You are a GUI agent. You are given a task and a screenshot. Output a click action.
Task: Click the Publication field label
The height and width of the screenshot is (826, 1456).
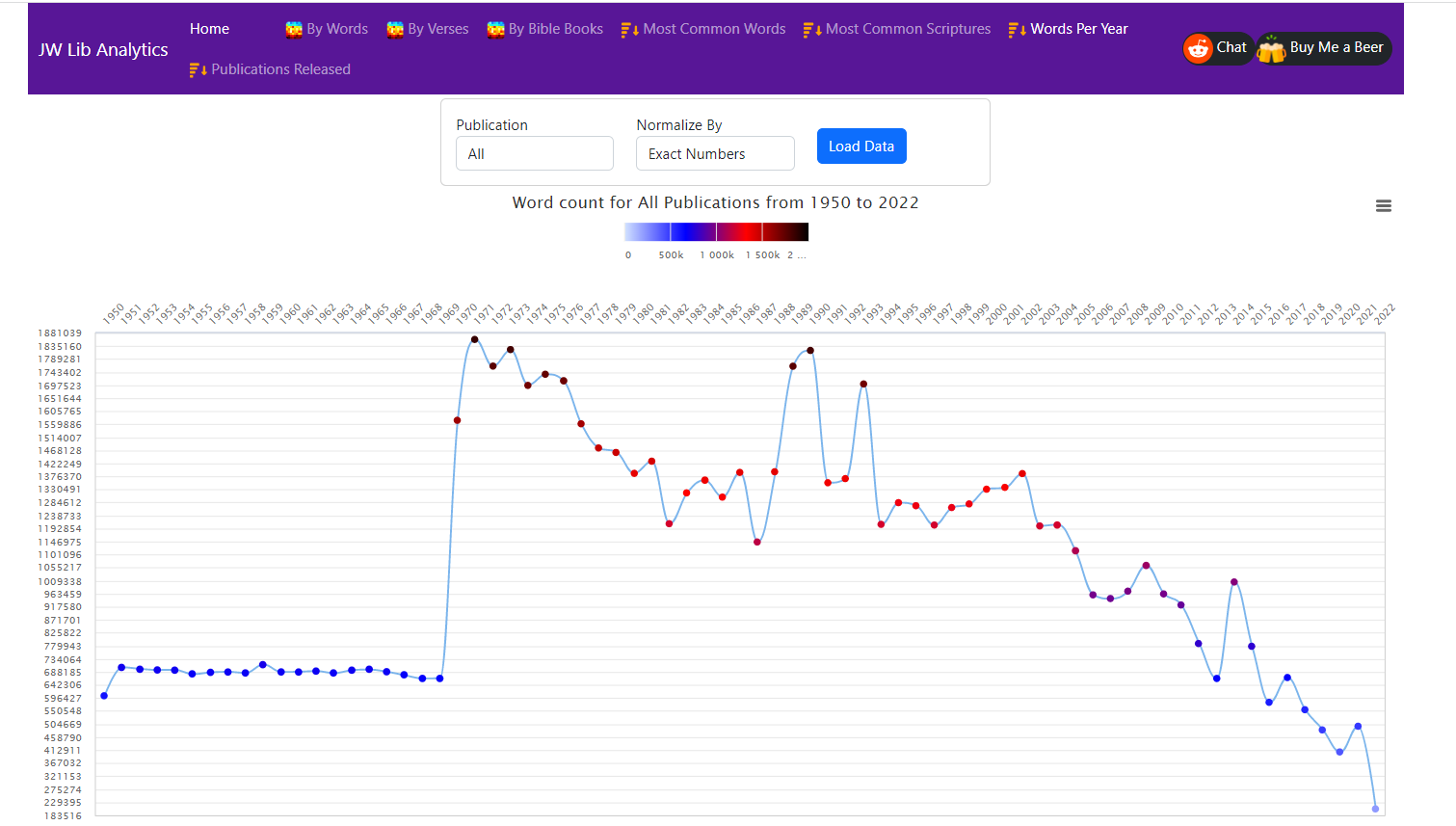pyautogui.click(x=491, y=125)
